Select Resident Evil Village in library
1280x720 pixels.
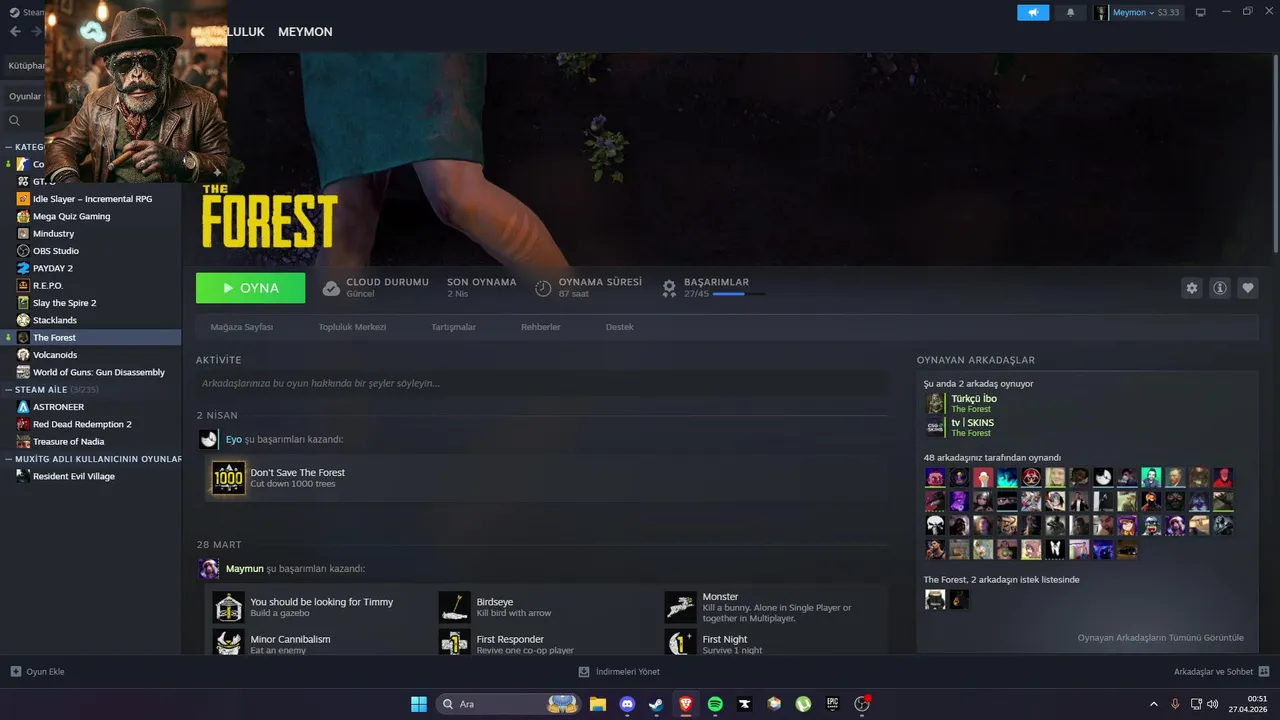point(73,476)
